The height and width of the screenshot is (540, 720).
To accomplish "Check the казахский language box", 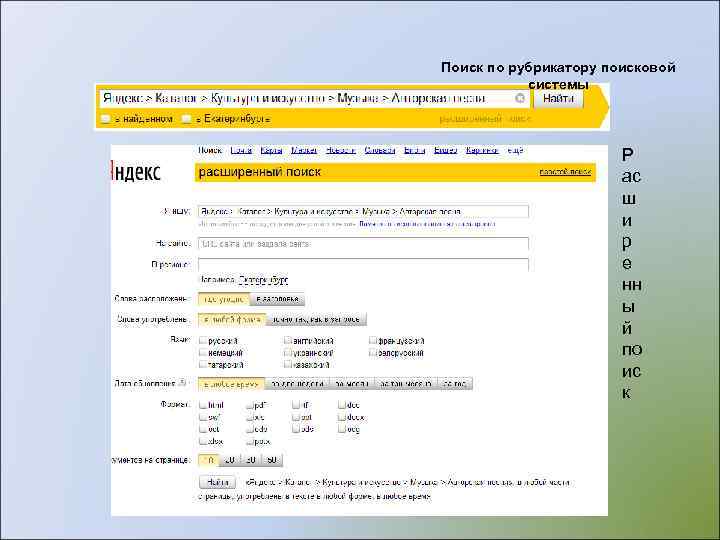I will pos(287,364).
